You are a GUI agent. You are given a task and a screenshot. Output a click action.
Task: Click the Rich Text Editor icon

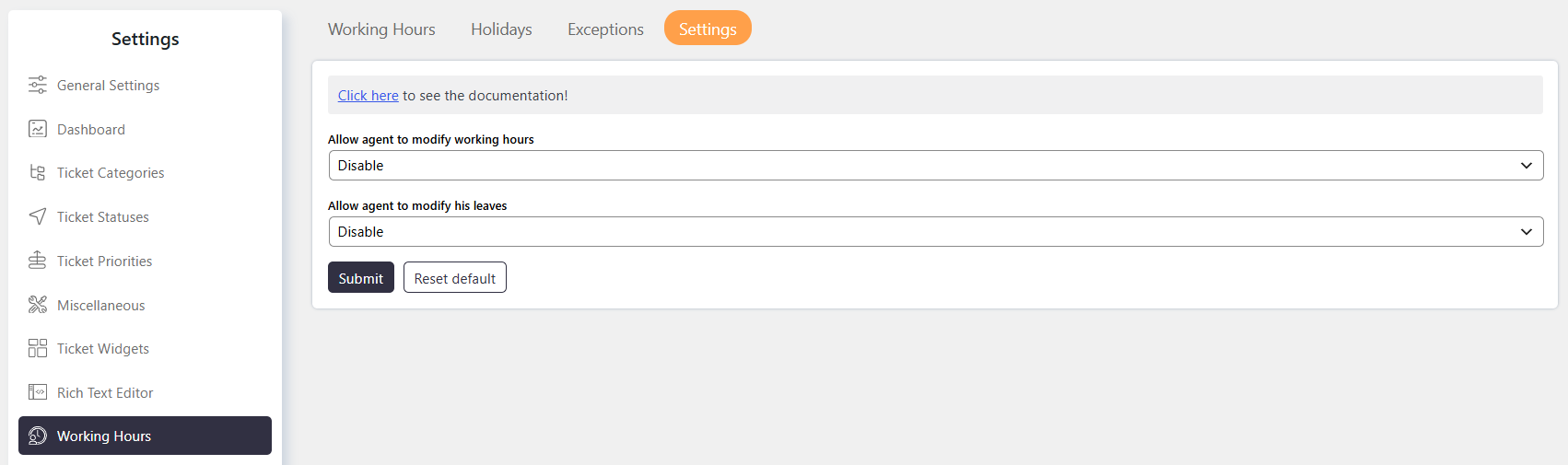[37, 392]
